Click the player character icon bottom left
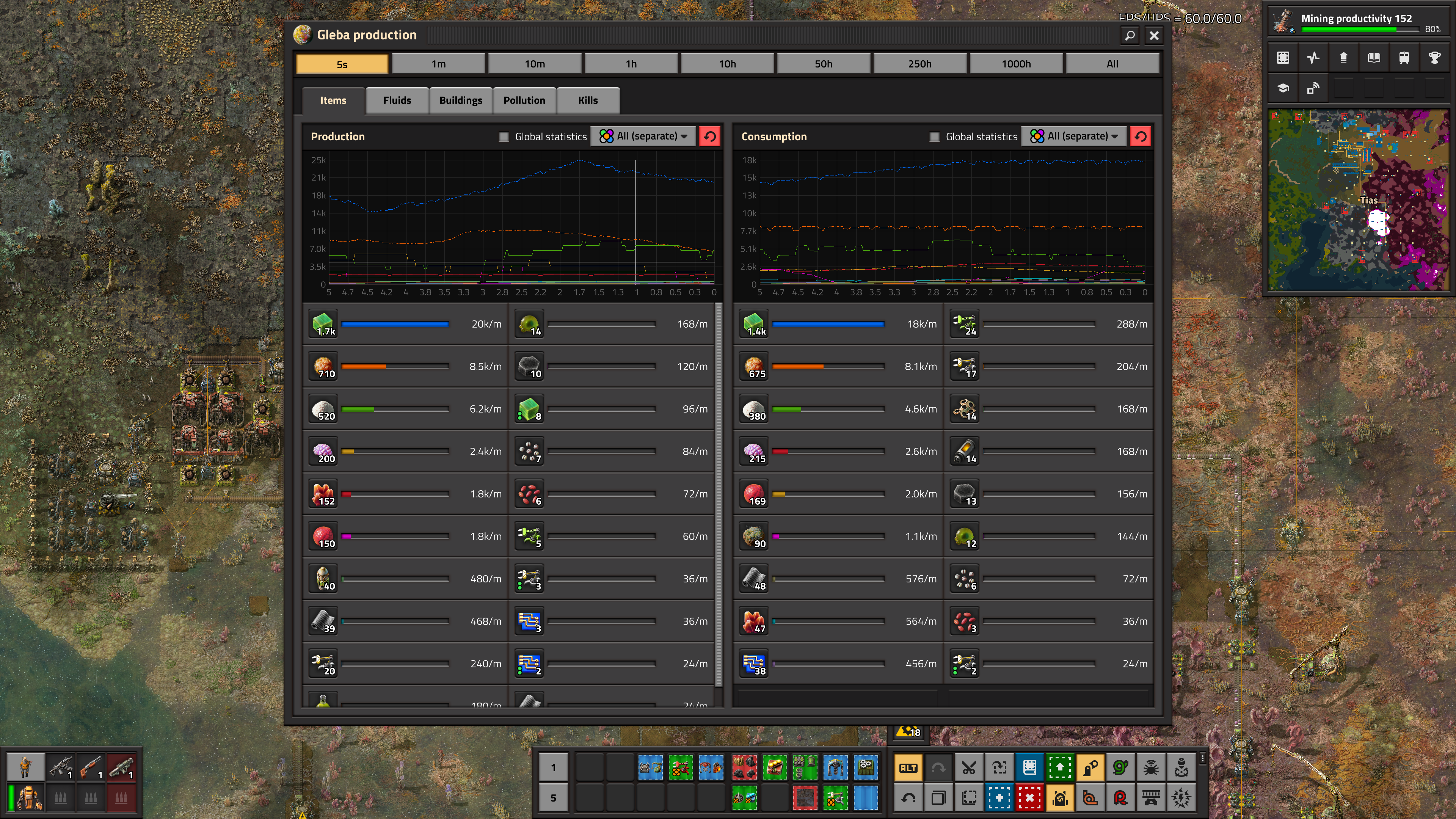 point(25,767)
